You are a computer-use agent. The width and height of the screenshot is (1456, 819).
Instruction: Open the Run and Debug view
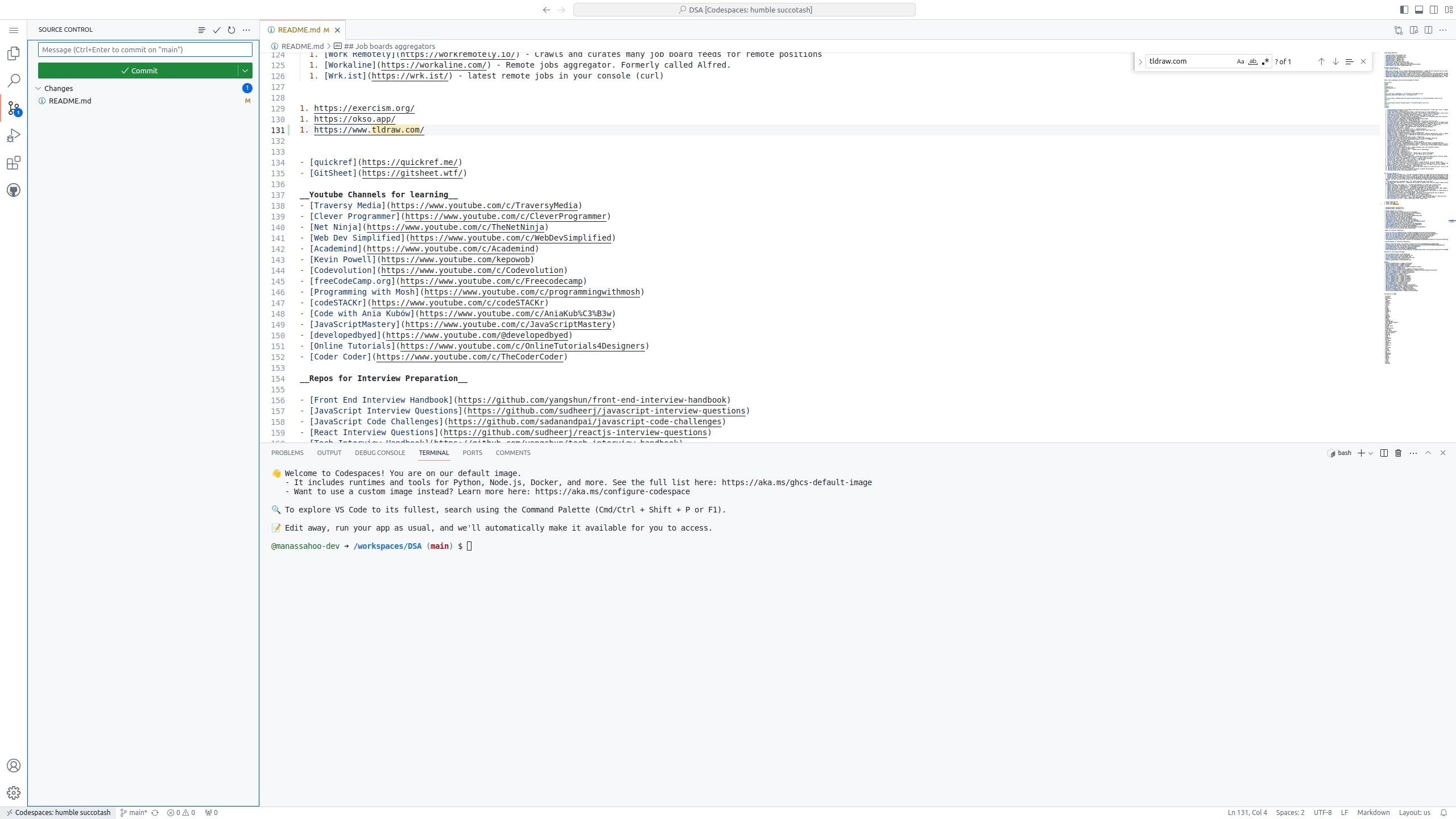coord(14,135)
